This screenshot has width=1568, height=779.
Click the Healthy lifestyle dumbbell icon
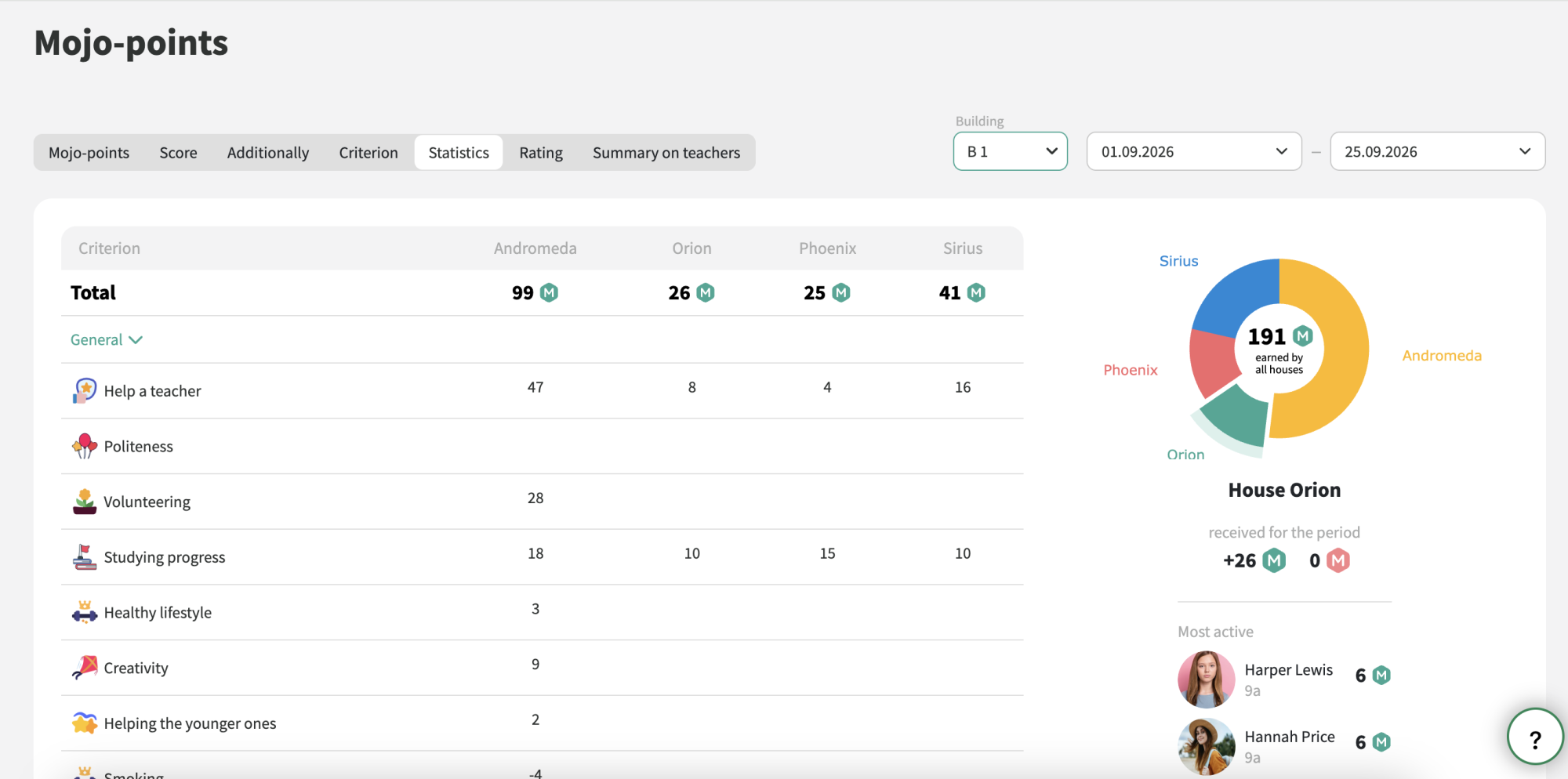85,612
